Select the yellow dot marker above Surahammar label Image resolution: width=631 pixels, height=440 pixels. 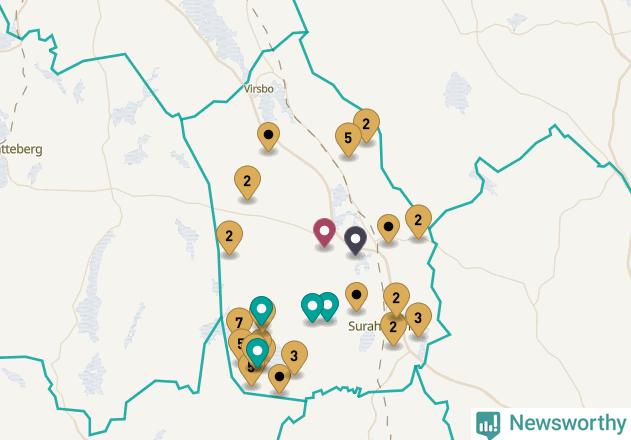(356, 297)
